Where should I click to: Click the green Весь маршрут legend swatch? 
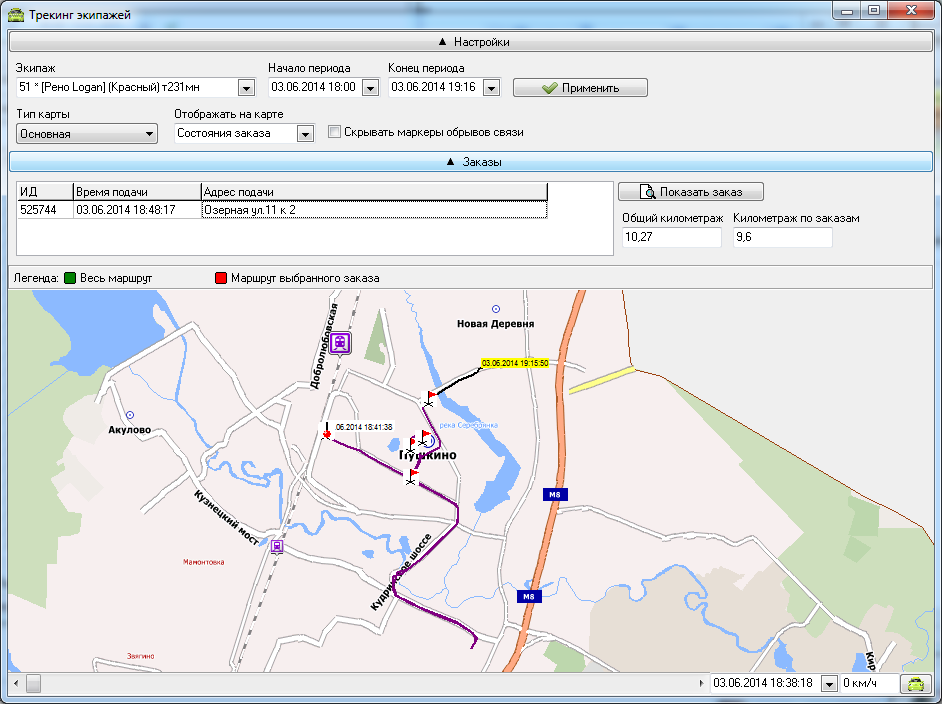click(70, 278)
